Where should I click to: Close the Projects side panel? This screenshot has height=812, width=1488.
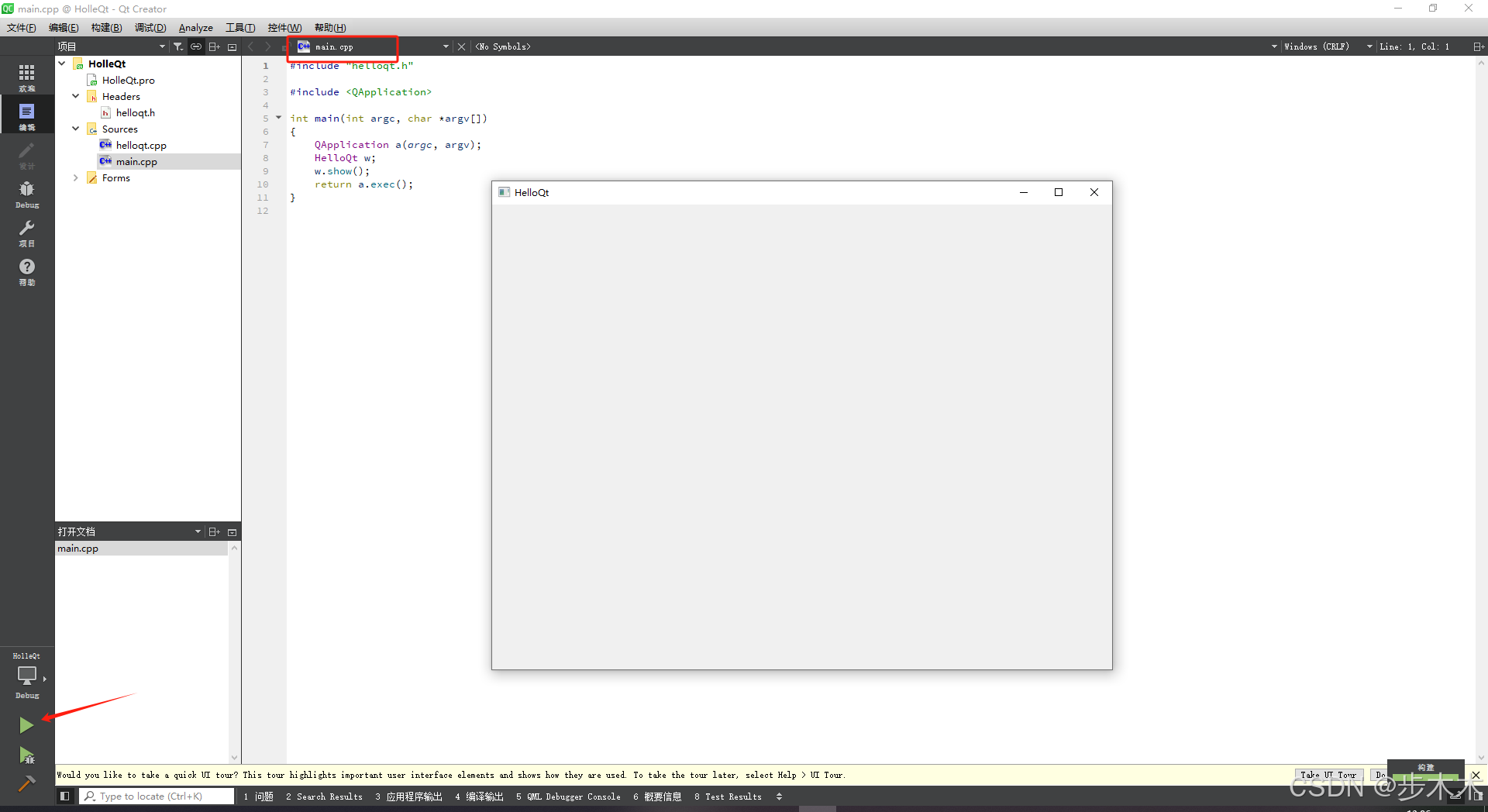(x=232, y=46)
